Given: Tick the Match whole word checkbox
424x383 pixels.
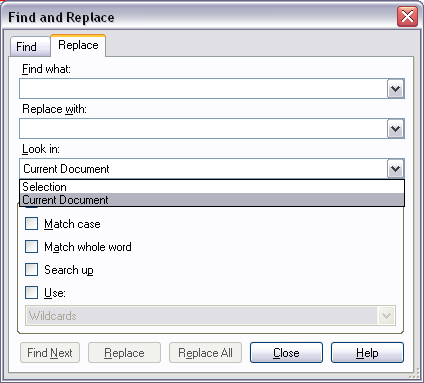Looking at the screenshot, I should [x=31, y=247].
